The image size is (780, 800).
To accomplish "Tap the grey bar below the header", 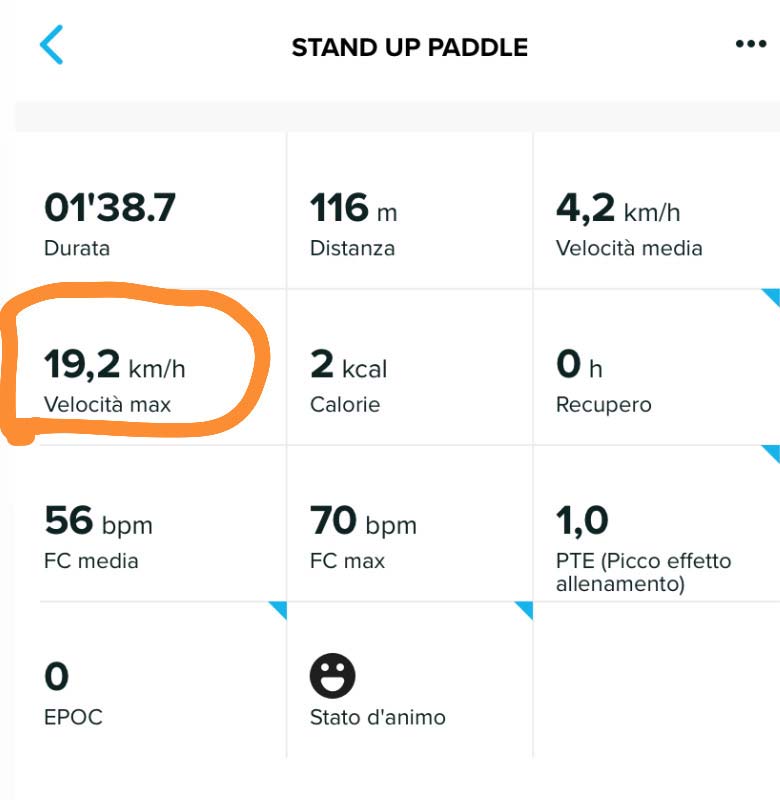I will coord(397,116).
